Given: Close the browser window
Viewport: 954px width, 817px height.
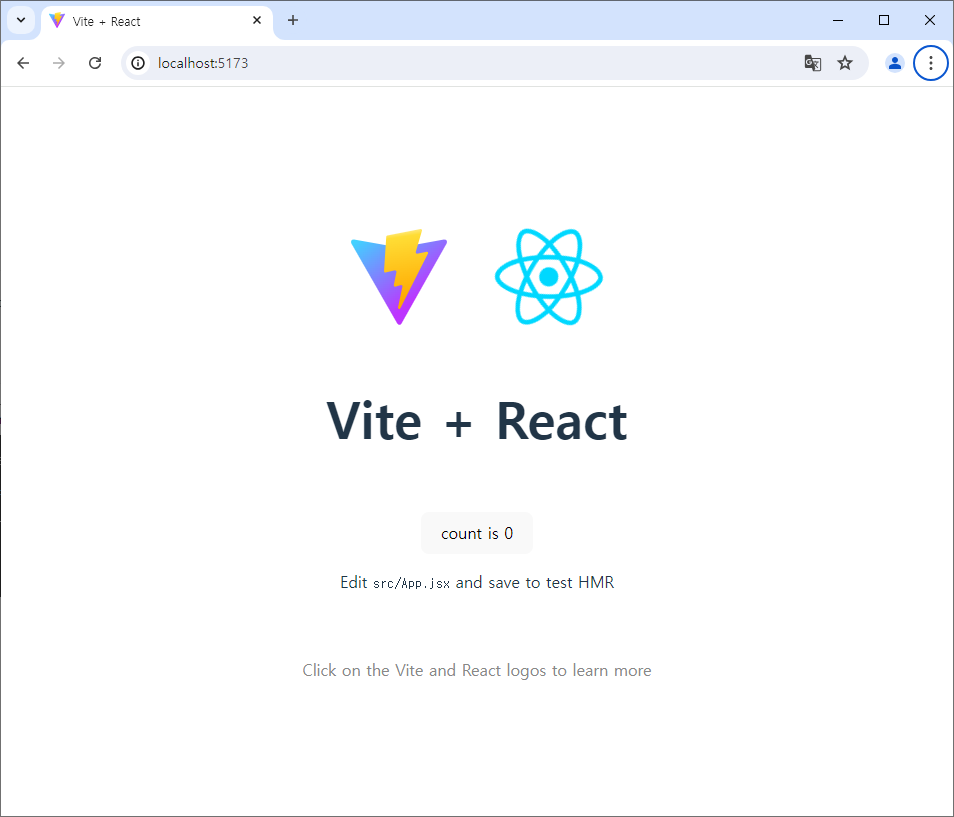Looking at the screenshot, I should pos(930,21).
